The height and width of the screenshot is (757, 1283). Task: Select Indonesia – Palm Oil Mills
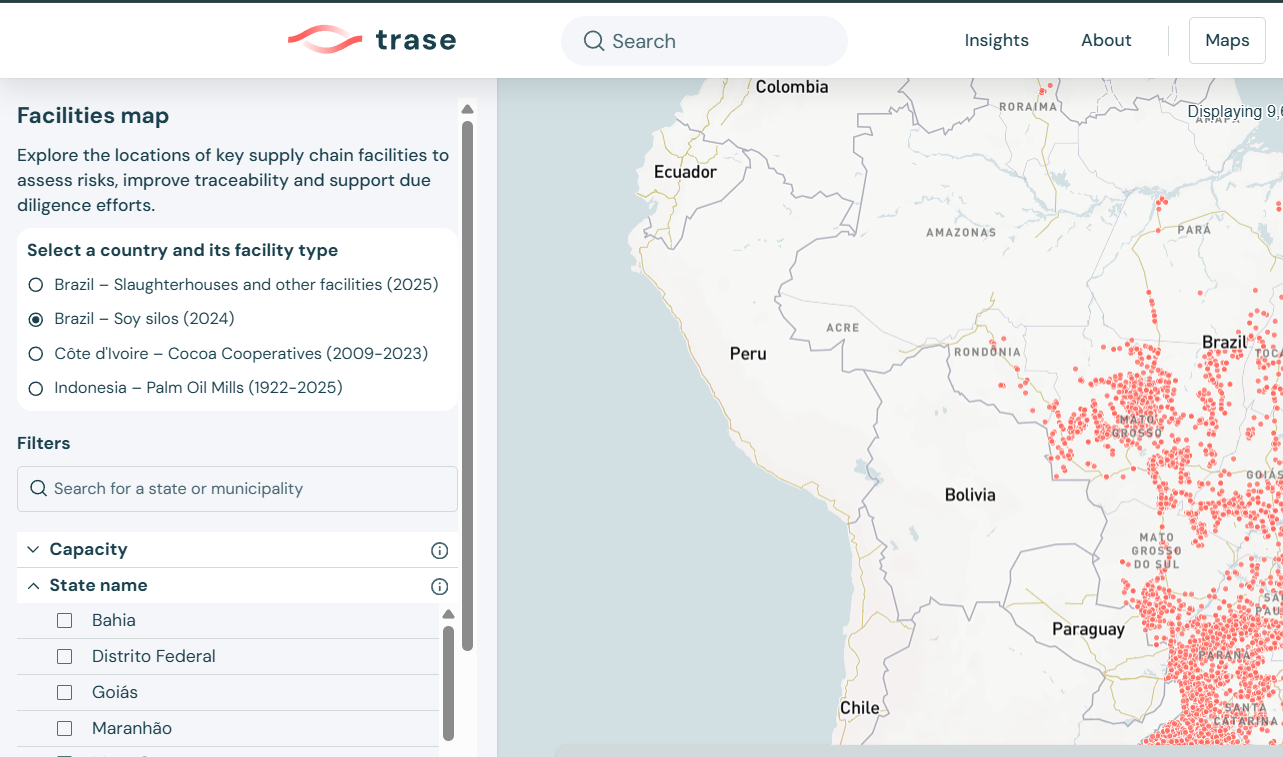35,387
